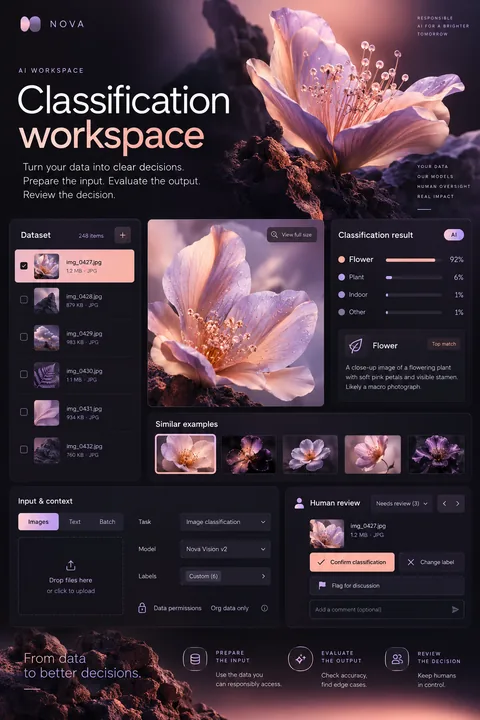
Task: Click Flag for discussion button
Action: click(387, 585)
